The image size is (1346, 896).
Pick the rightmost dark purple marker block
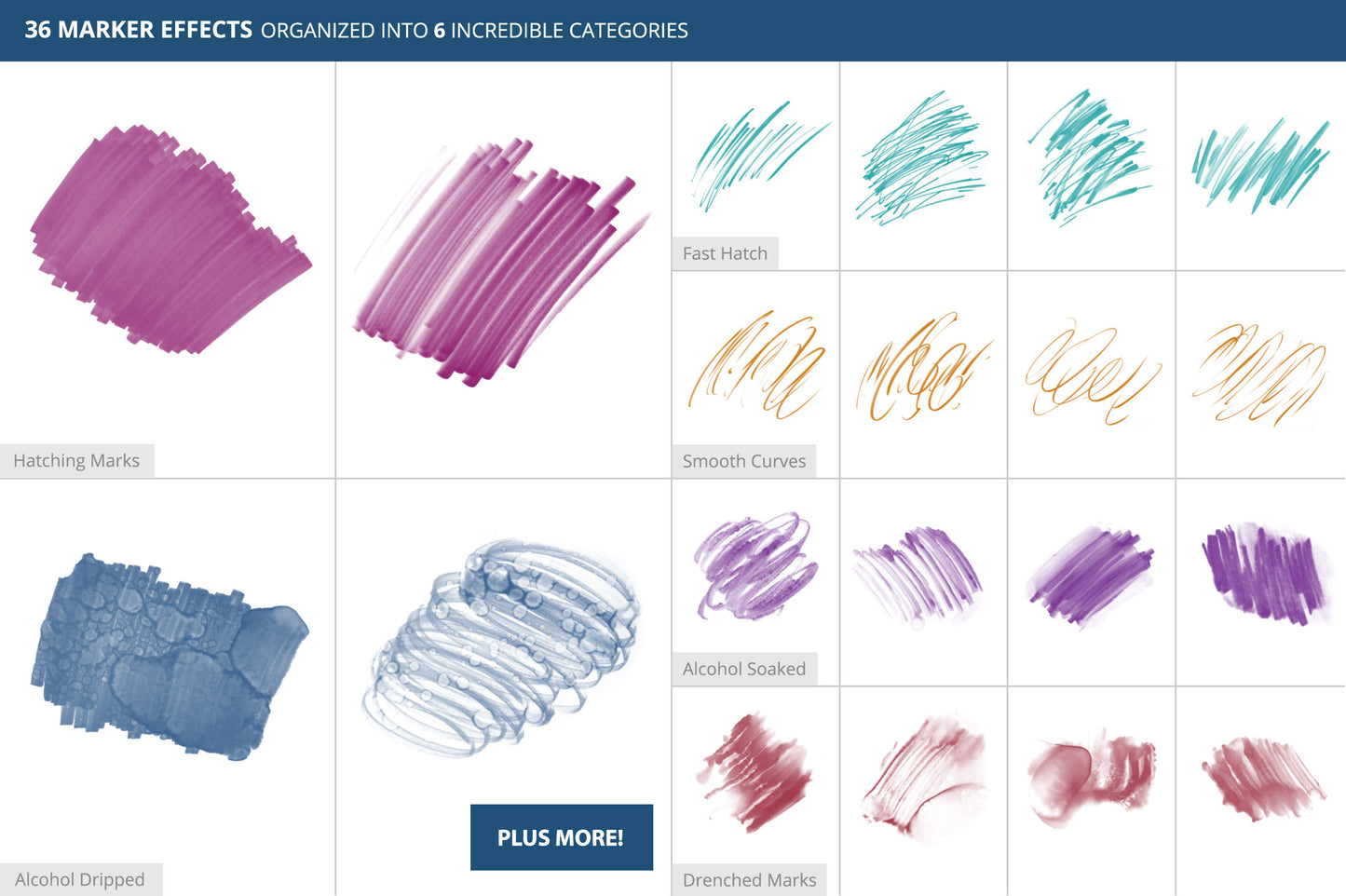tap(1265, 575)
